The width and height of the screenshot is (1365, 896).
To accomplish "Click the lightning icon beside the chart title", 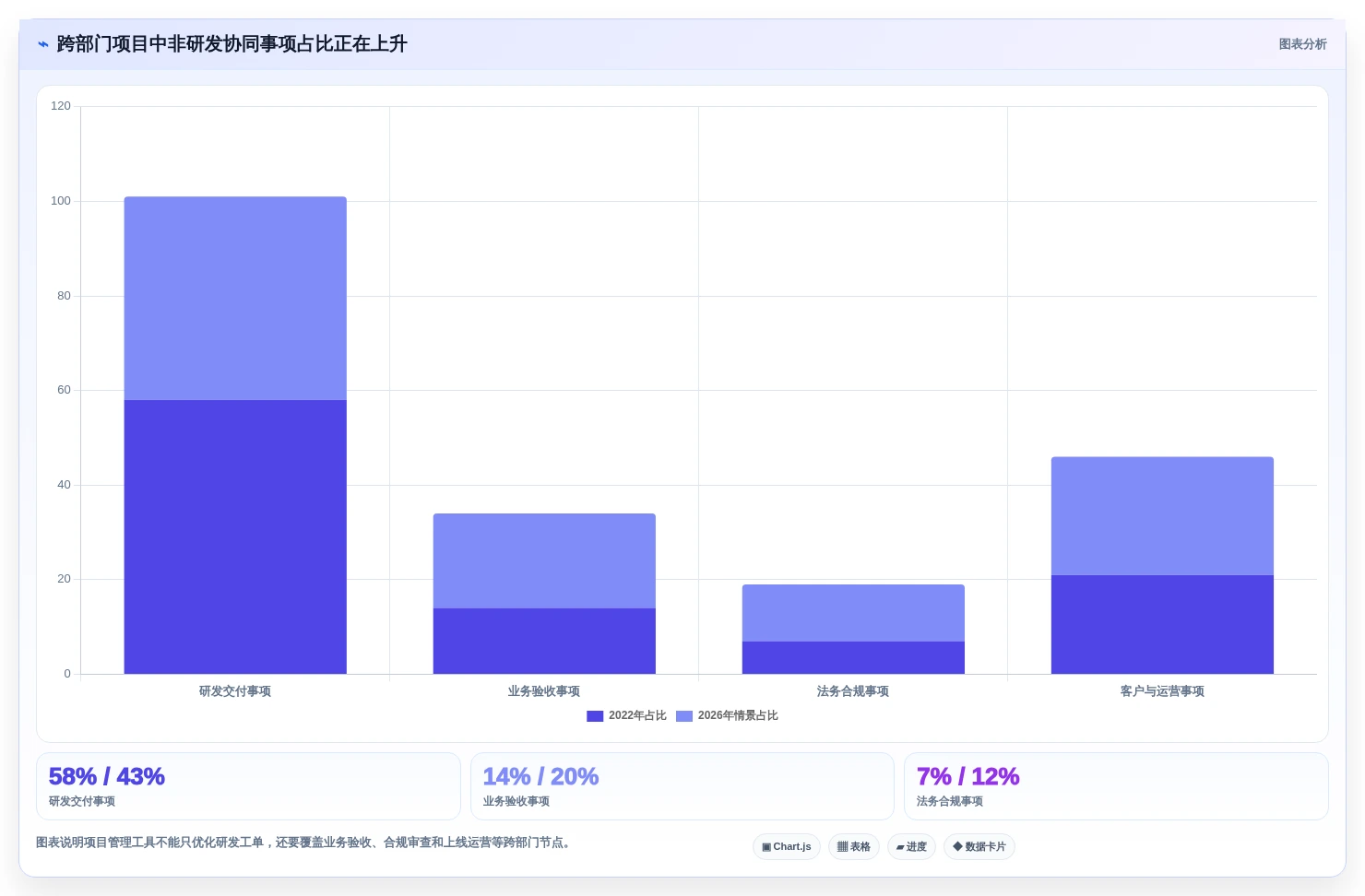I will (x=42, y=44).
